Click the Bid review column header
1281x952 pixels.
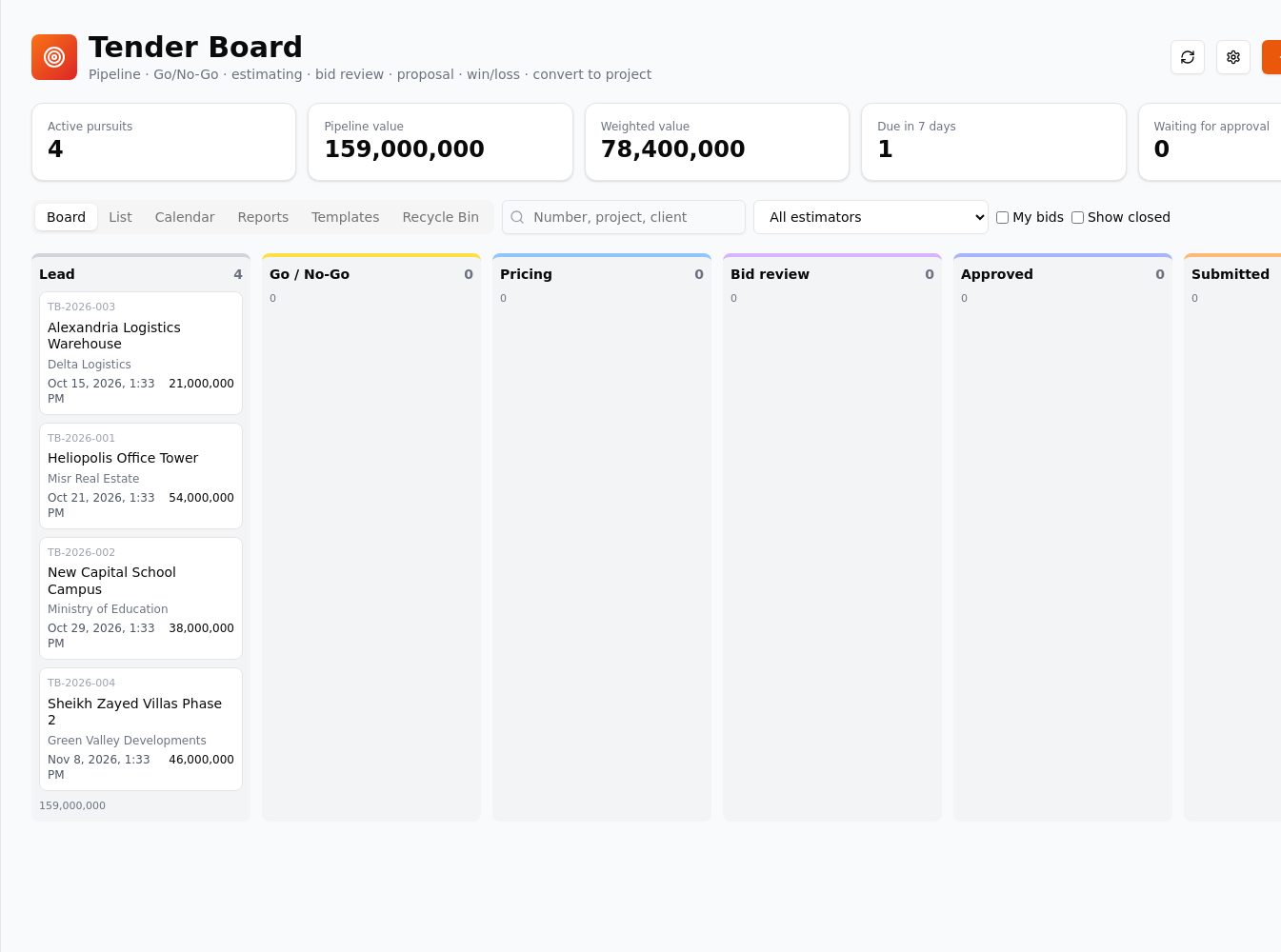[x=832, y=274]
